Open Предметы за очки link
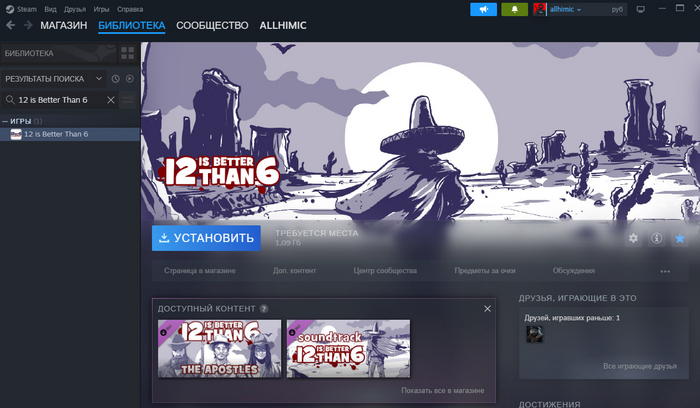This screenshot has width=700, height=408. point(485,271)
